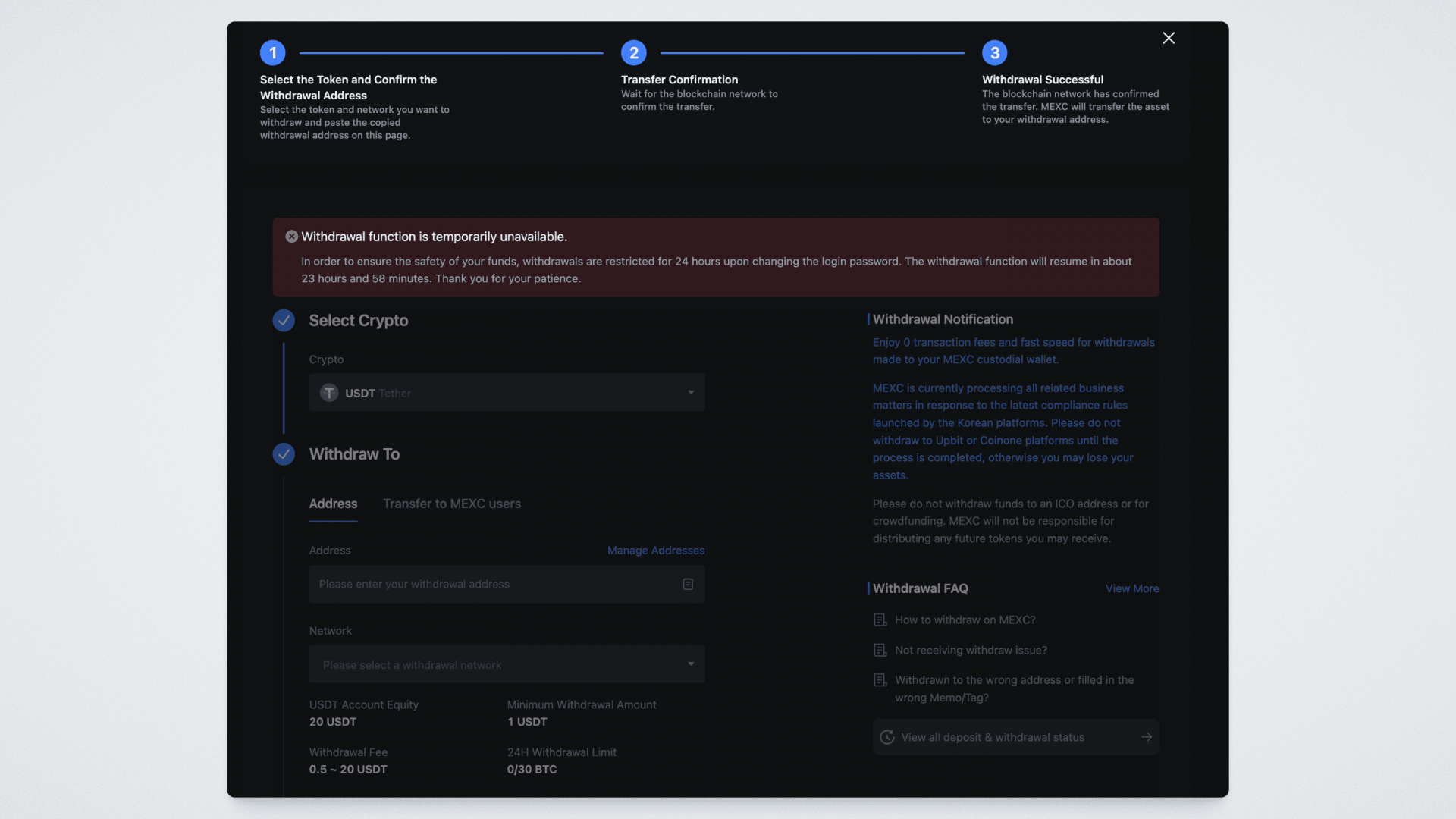Viewport: 1456px width, 819px height.
Task: Select the Address tab
Action: point(333,504)
